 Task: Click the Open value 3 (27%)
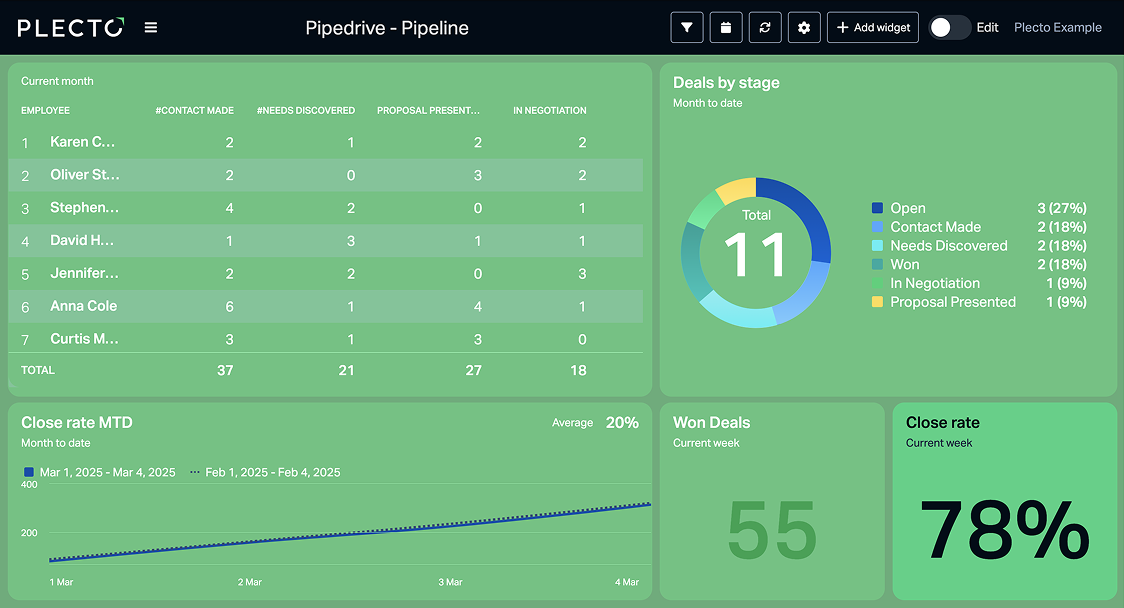1062,208
